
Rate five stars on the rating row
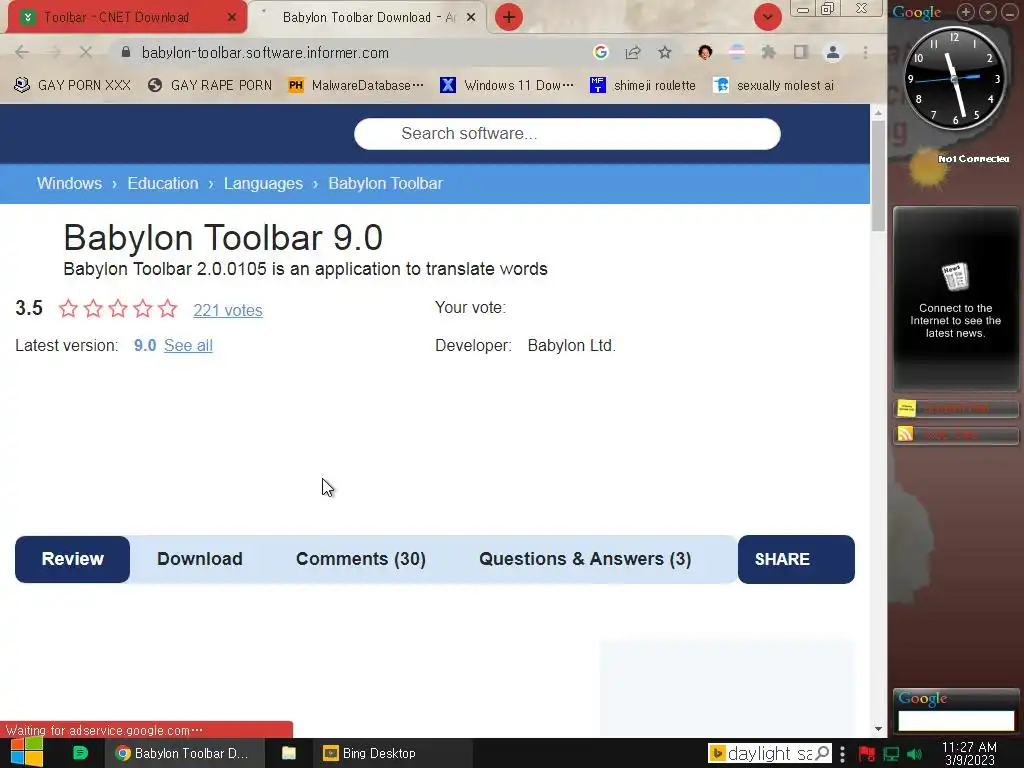(168, 308)
